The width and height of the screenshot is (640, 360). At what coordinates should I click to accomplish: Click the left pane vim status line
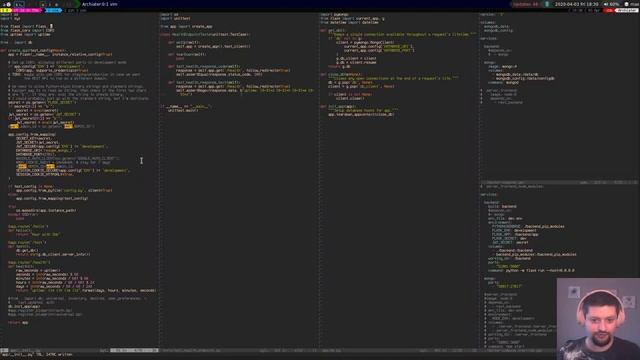point(80,350)
